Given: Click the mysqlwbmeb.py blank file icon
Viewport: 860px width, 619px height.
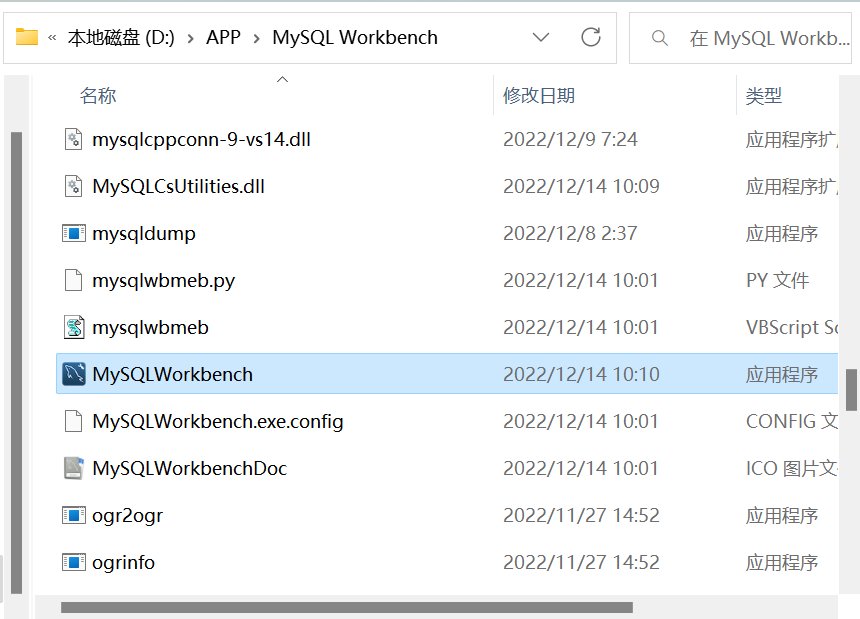Looking at the screenshot, I should [73, 280].
